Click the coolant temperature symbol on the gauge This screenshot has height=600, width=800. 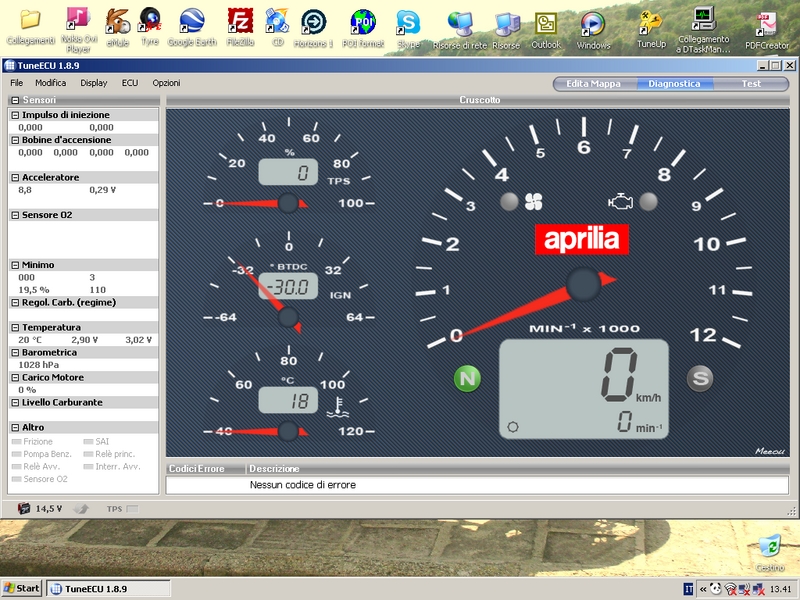337,407
